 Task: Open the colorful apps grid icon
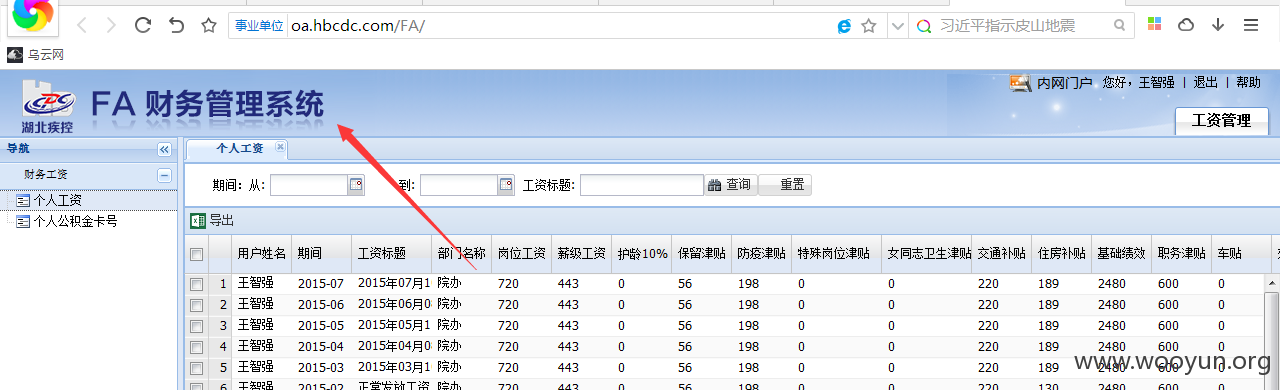(1154, 25)
